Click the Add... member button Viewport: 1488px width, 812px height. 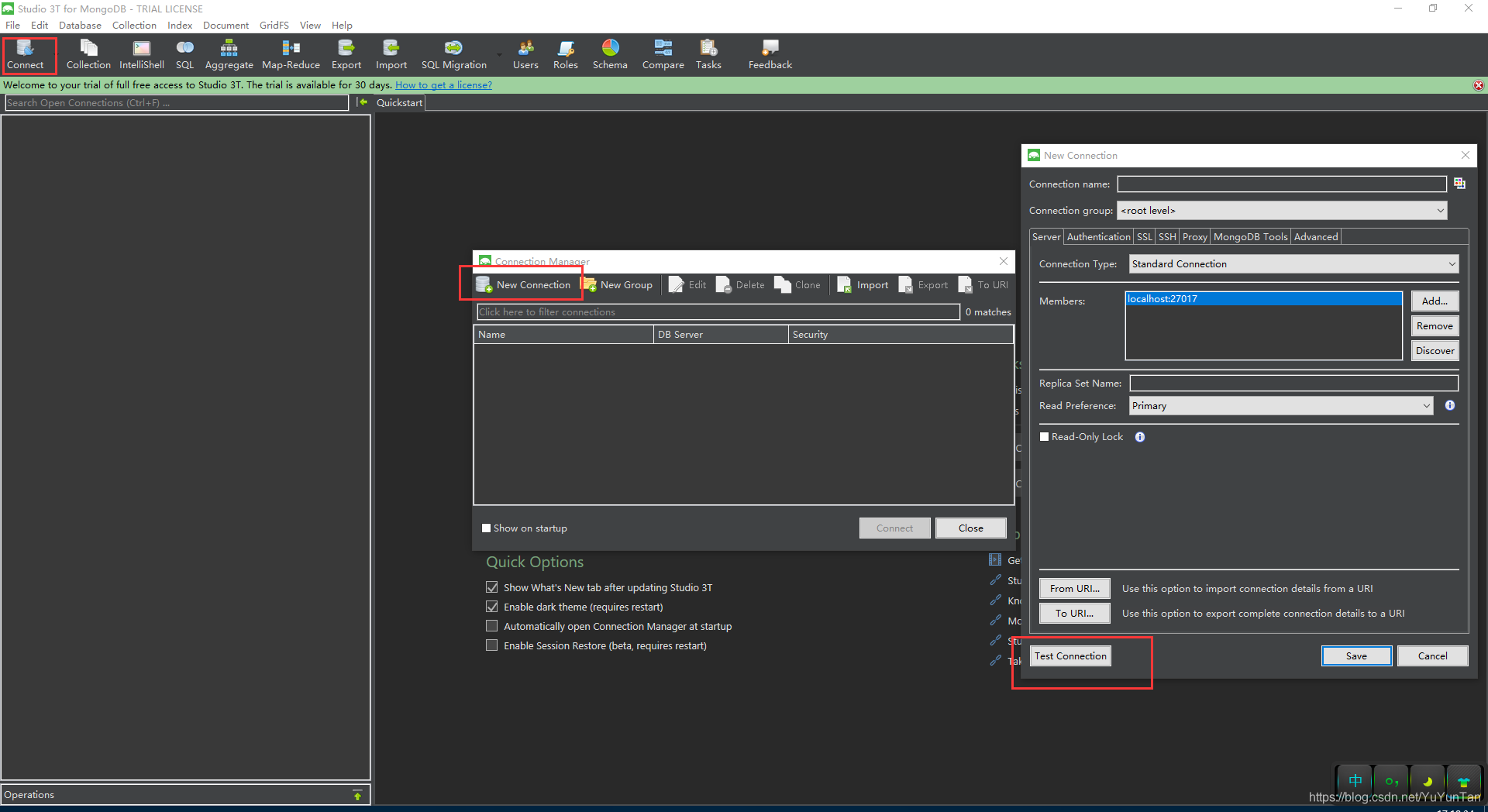[1435, 301]
